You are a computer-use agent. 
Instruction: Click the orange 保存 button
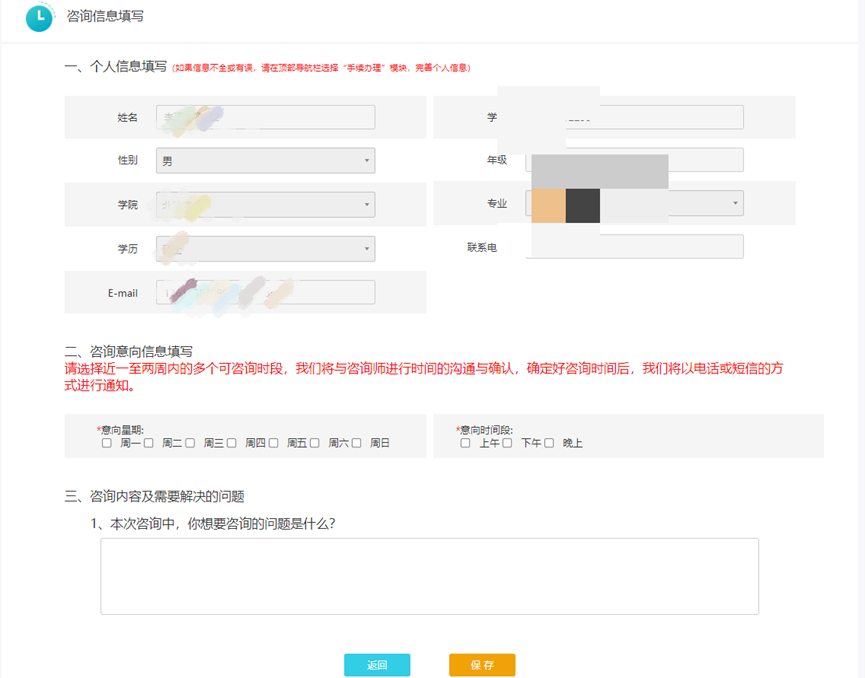[x=482, y=665]
